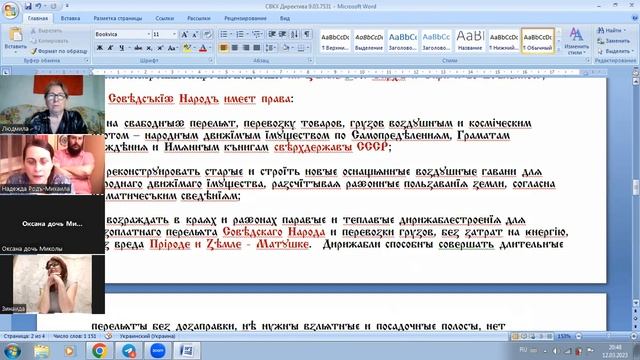The image size is (640, 360).
Task: Align text right
Action: pos(246,48)
